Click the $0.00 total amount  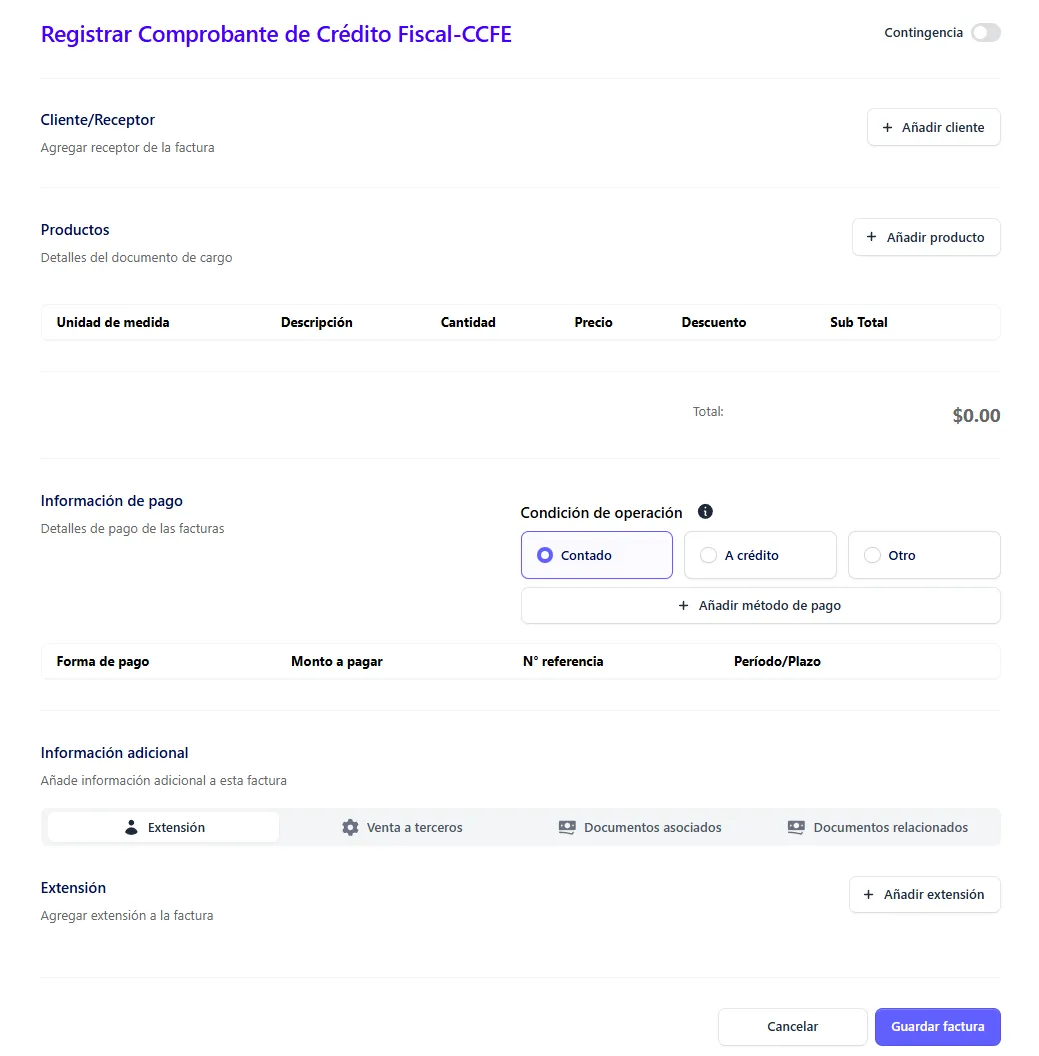point(976,415)
